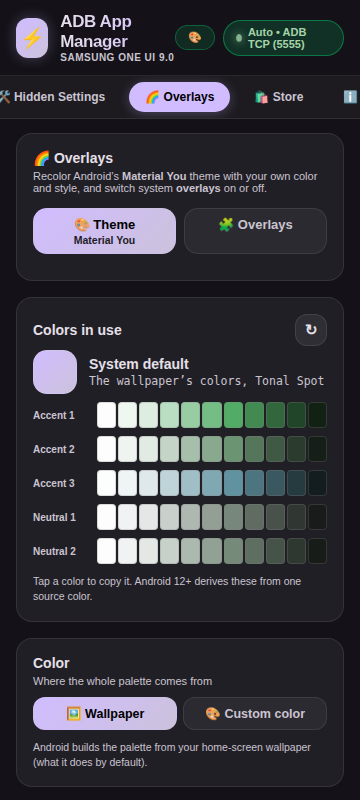Copy the darkest Accent 1 swatch
The image size is (360, 800).
coord(318,415)
